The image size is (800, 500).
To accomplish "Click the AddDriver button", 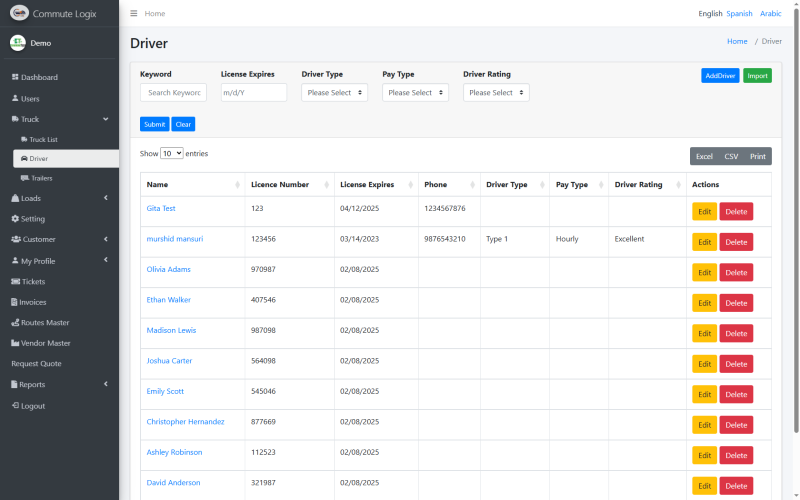I will pyautogui.click(x=720, y=76).
